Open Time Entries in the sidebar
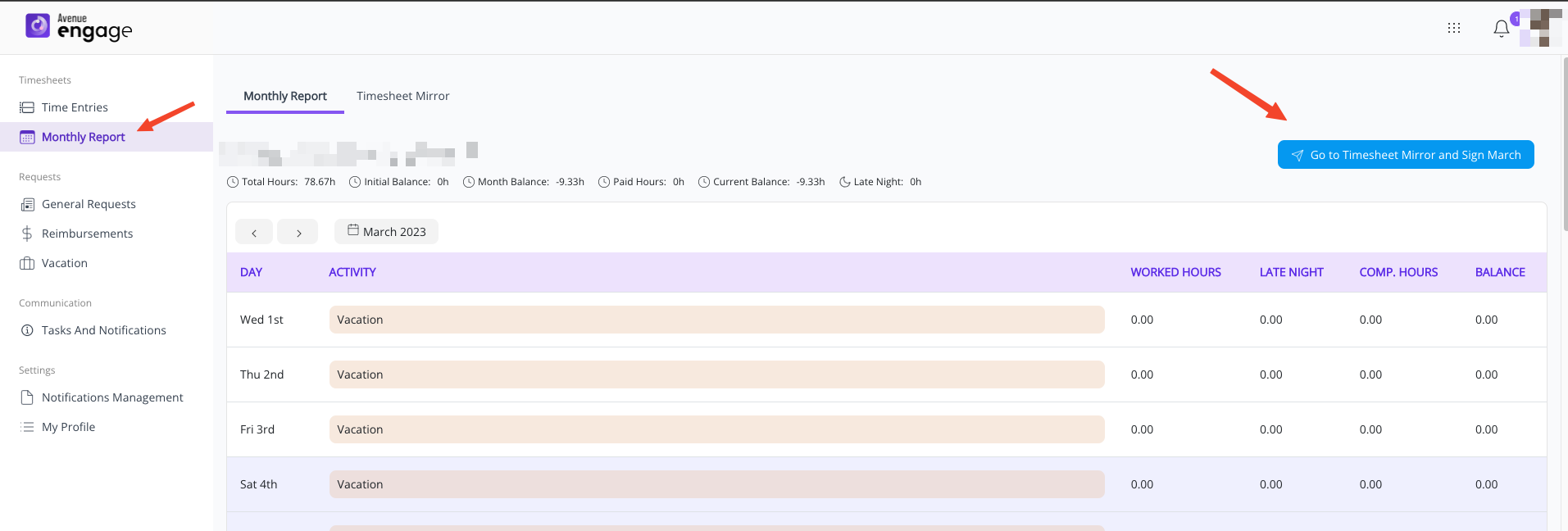The width and height of the screenshot is (1568, 531). 107,107
